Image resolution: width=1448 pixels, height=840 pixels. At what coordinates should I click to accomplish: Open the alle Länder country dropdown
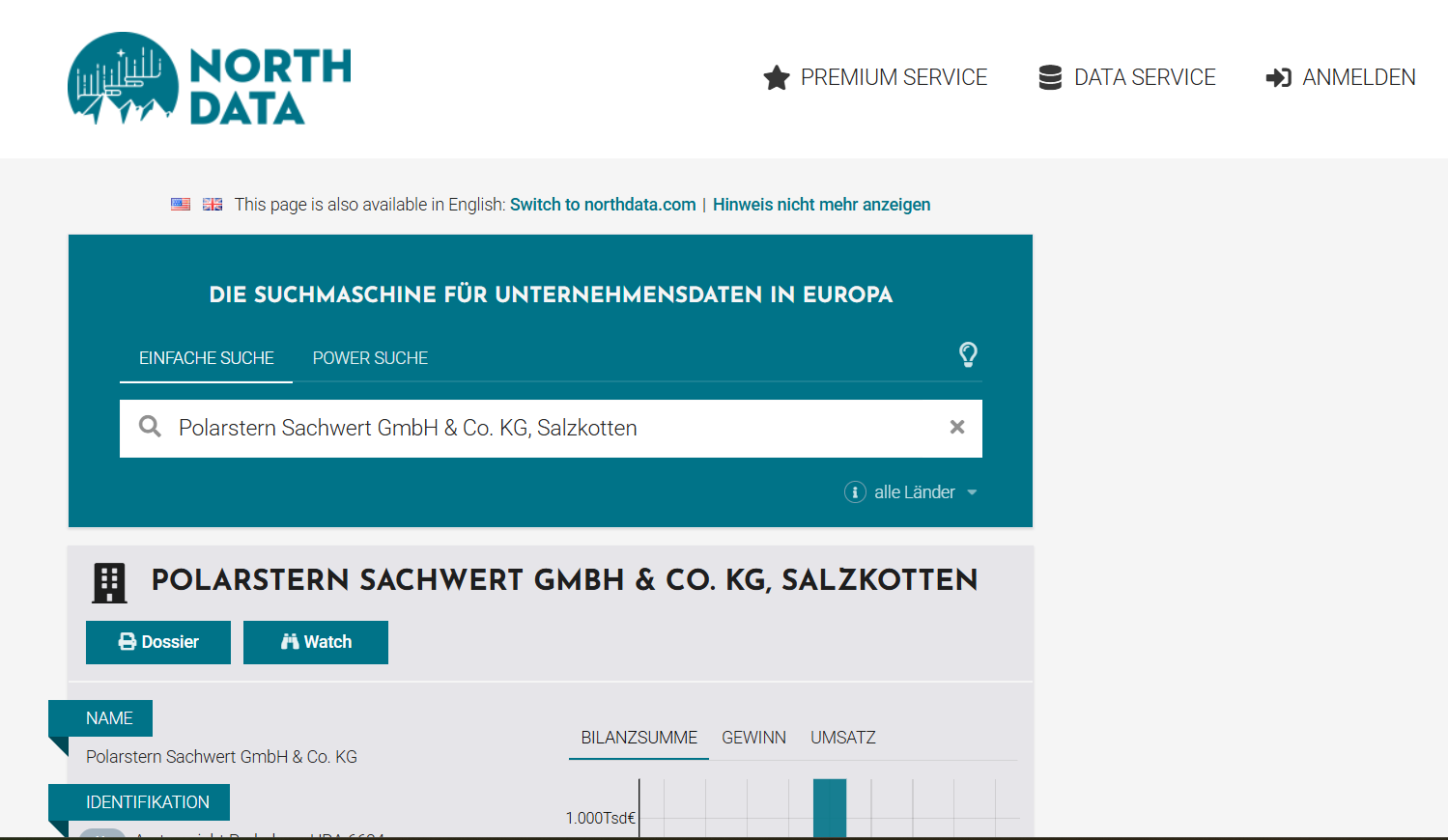(924, 492)
